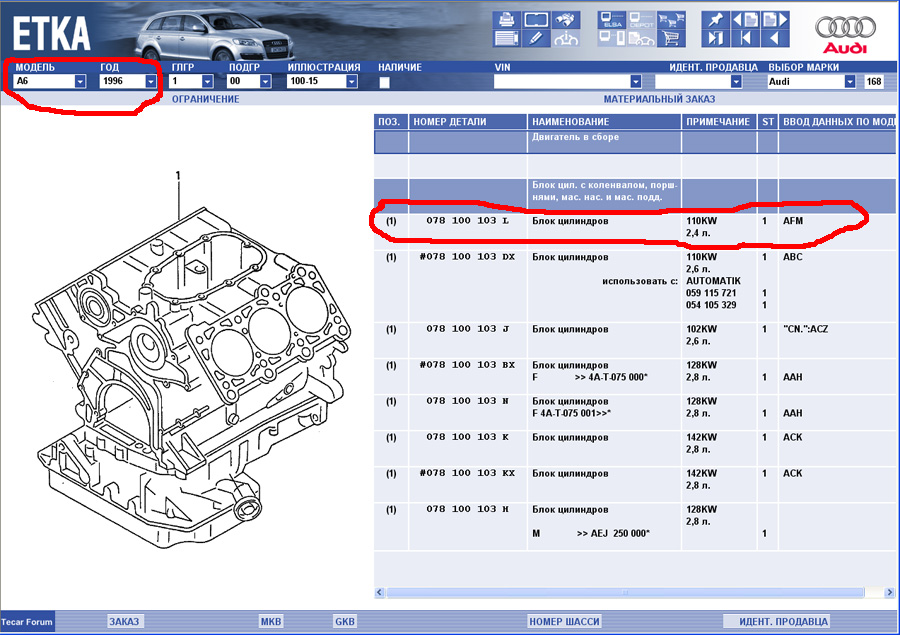Click the Номер шасси button
The width and height of the screenshot is (900, 635).
click(565, 621)
